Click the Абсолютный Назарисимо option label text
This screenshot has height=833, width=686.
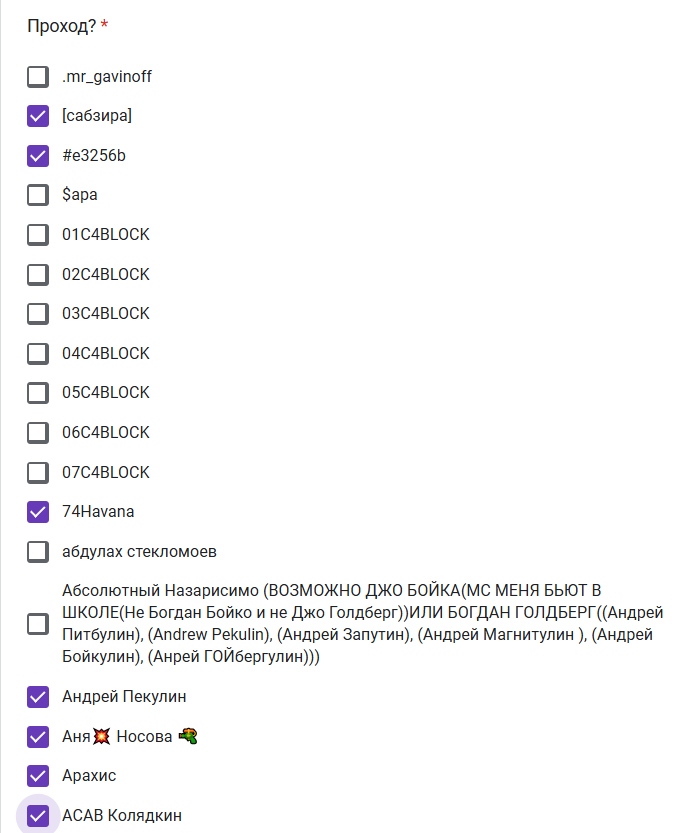tap(362, 624)
